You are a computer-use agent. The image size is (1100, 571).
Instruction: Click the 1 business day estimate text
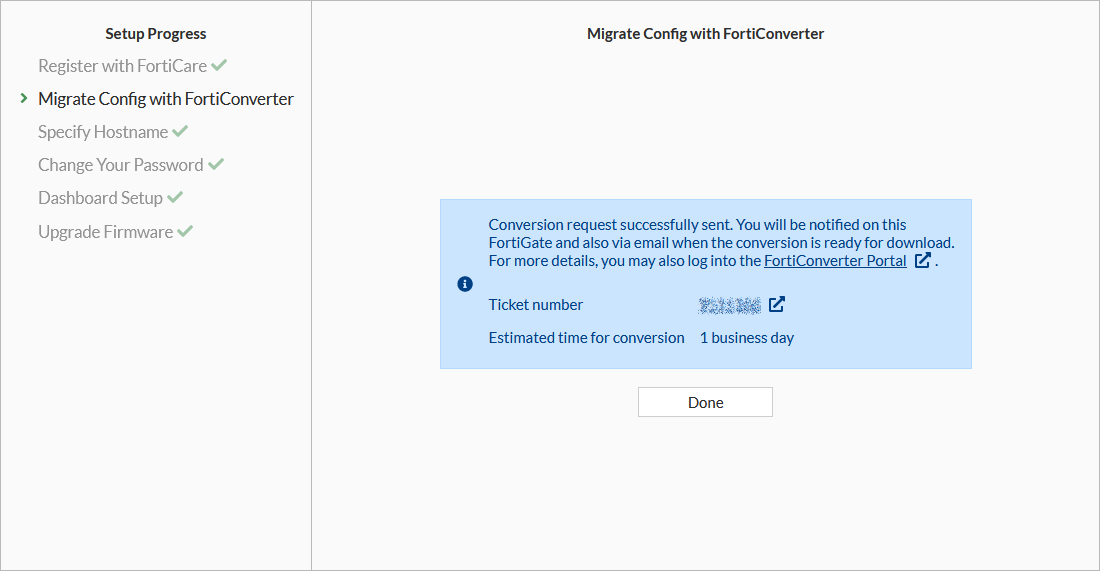click(747, 338)
